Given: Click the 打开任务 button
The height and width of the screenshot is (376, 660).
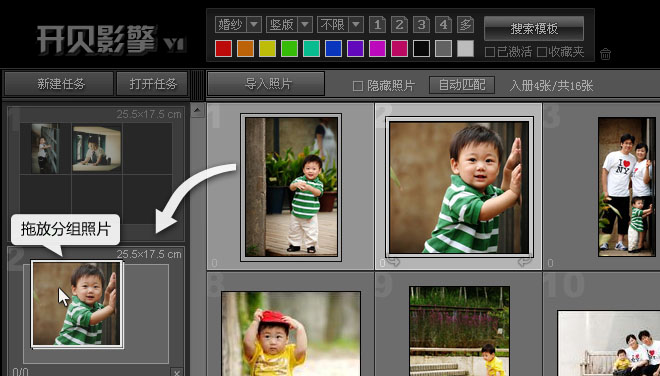Looking at the screenshot, I should click(x=152, y=84).
